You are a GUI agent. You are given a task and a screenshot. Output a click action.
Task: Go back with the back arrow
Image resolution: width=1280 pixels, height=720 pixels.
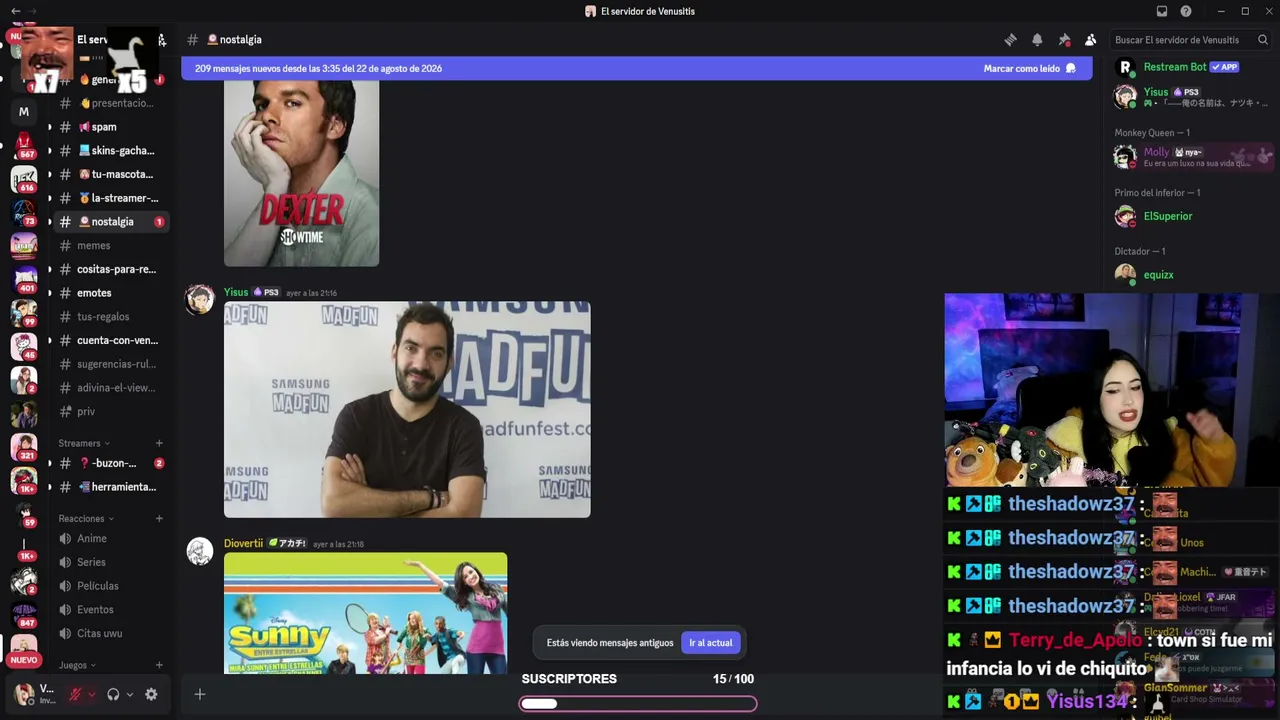point(15,11)
